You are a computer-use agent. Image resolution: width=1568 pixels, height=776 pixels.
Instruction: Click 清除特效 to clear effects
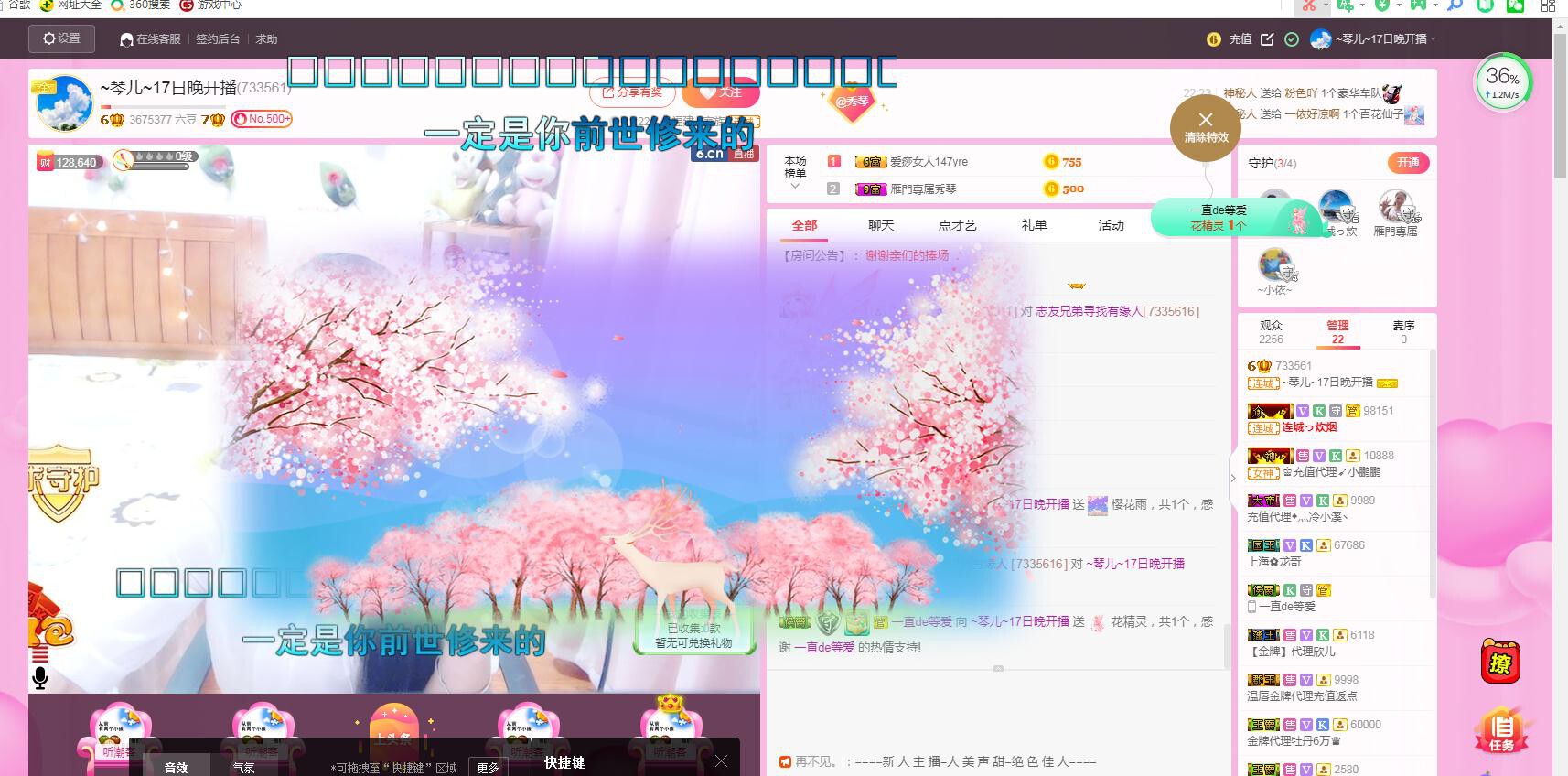[1206, 128]
